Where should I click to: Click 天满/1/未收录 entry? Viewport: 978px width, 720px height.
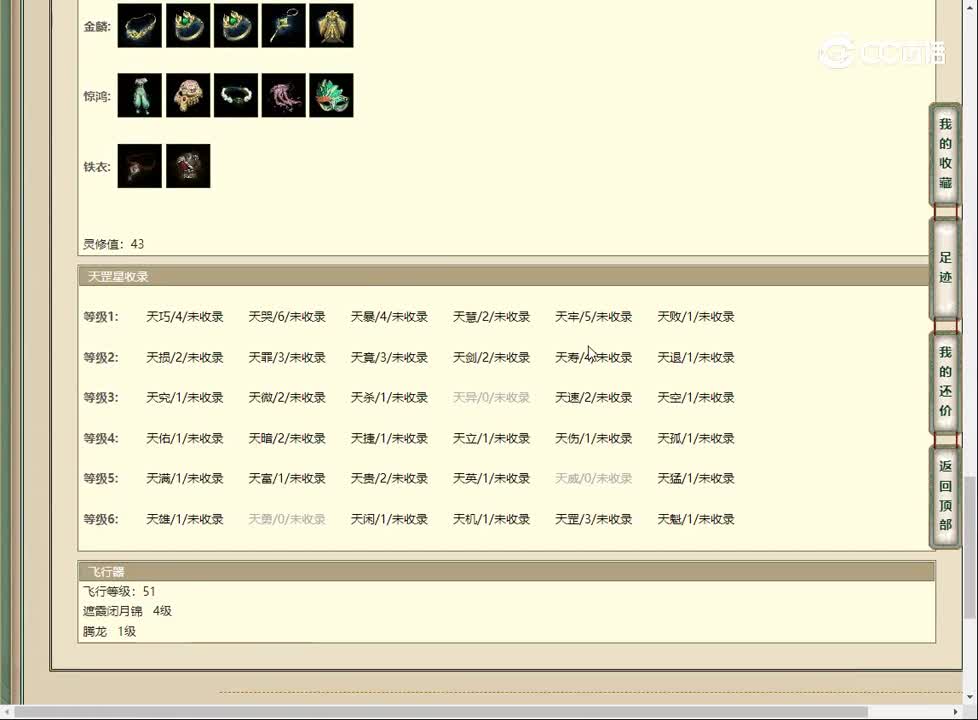pos(185,479)
